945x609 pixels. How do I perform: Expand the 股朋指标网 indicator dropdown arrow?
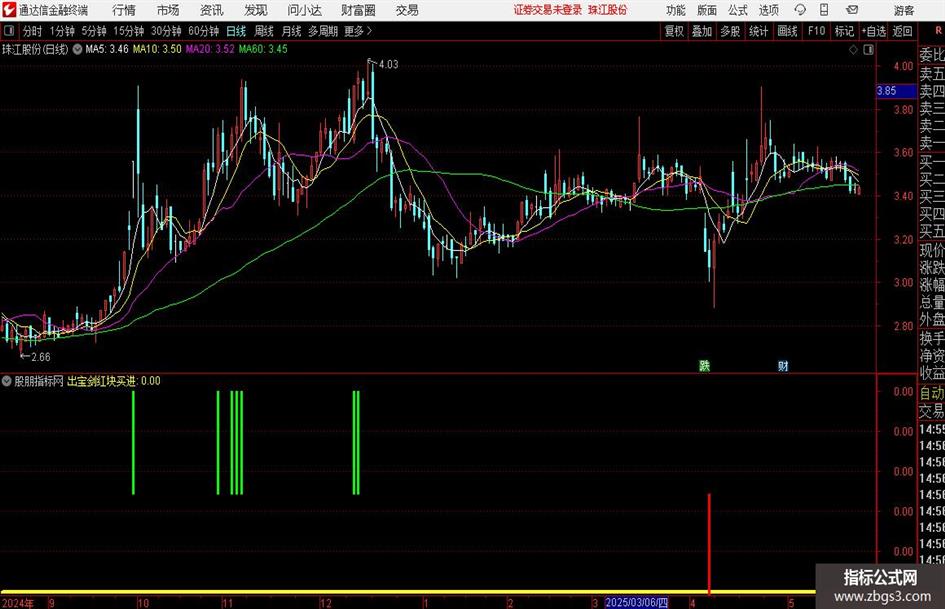(x=7, y=381)
